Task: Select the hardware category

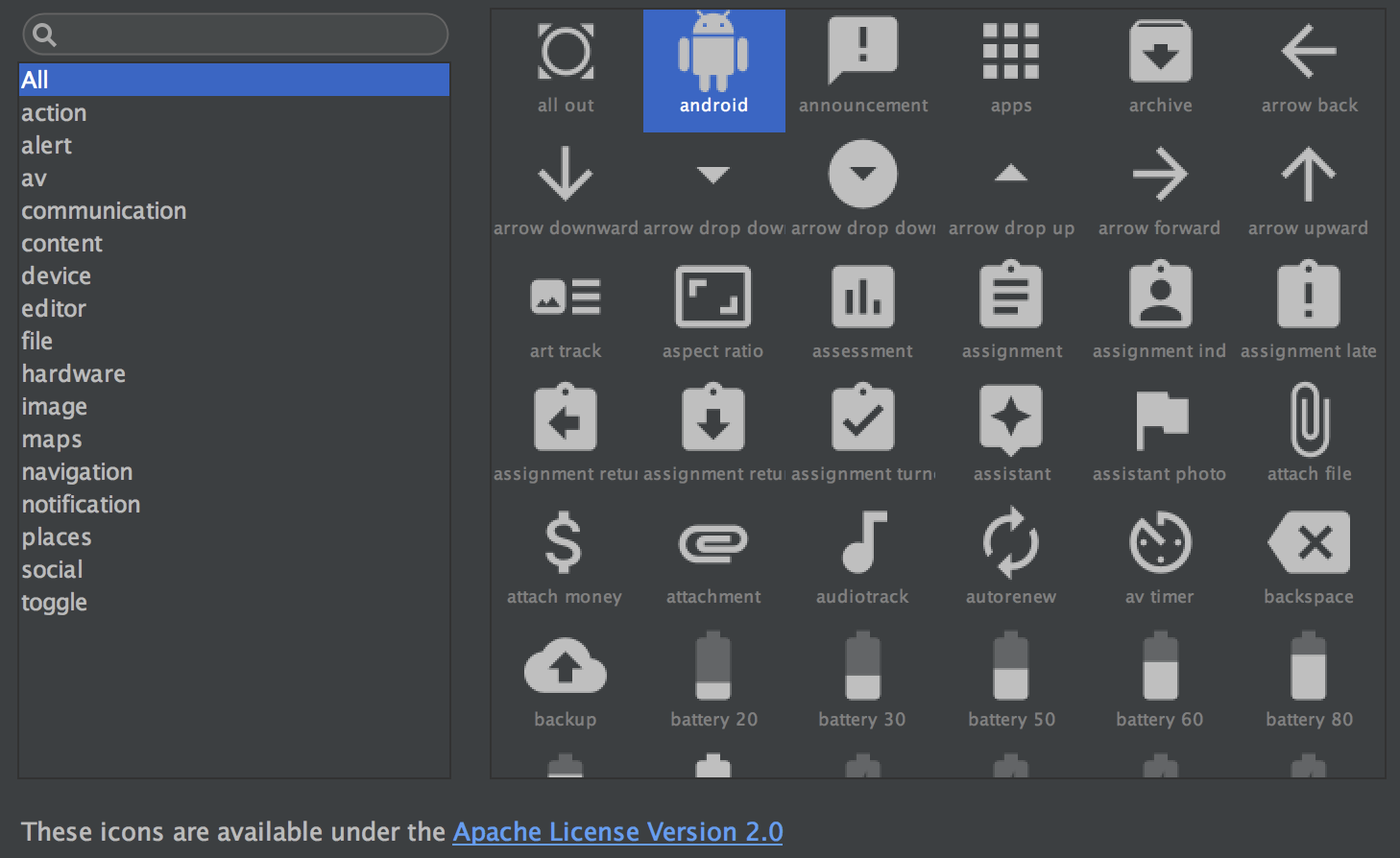Action: click(73, 373)
